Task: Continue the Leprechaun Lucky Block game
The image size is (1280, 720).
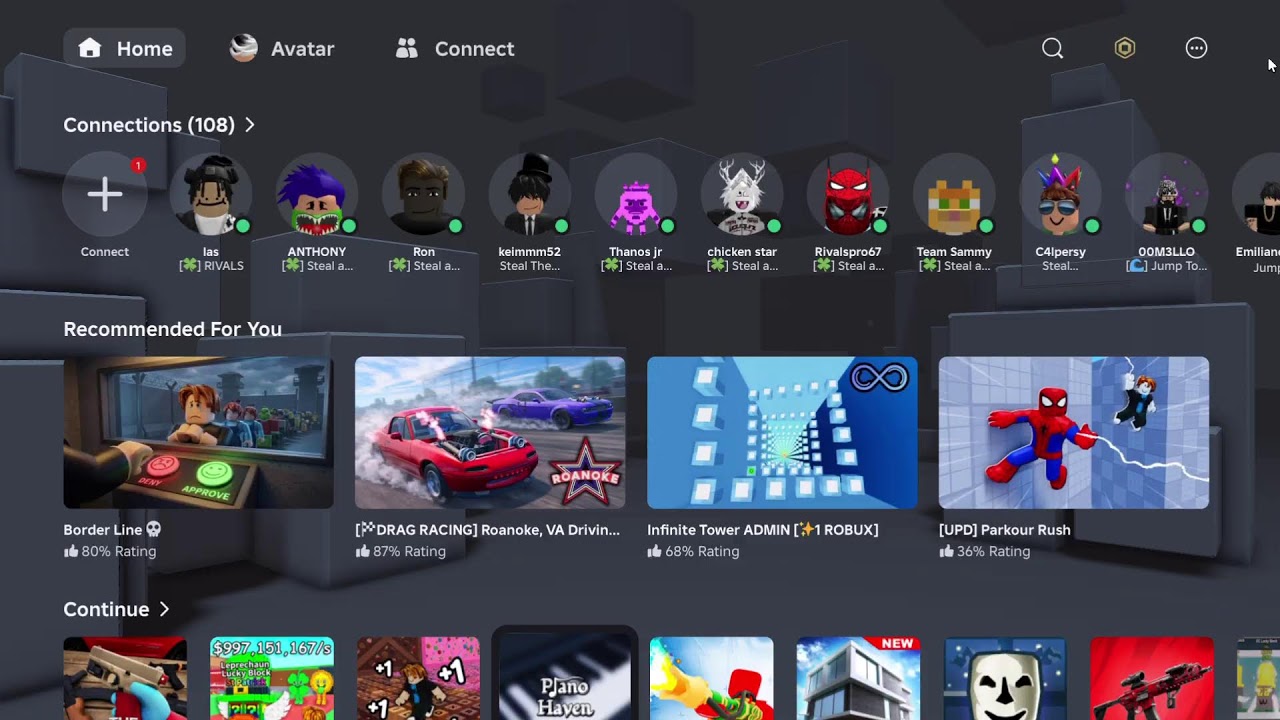Action: pos(272,678)
